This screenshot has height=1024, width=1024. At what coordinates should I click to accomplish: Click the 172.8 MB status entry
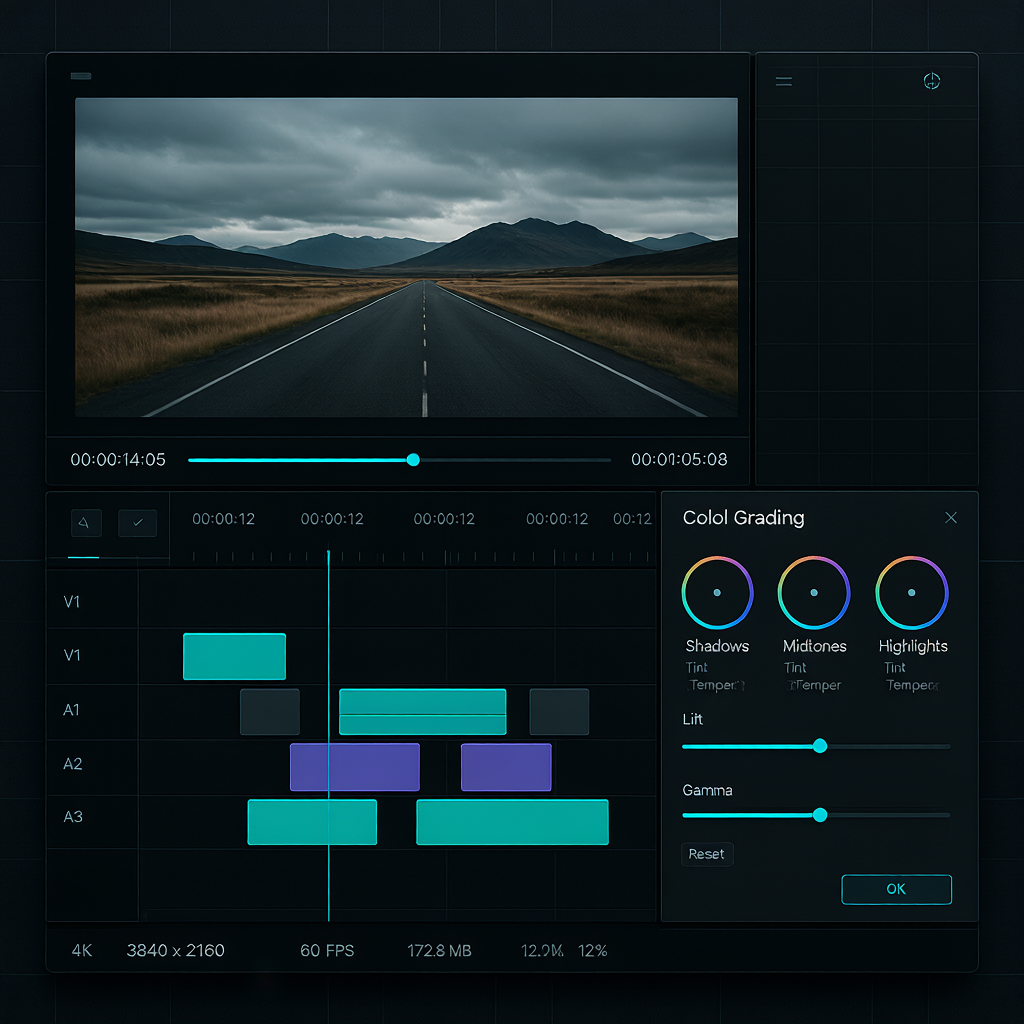[x=440, y=951]
